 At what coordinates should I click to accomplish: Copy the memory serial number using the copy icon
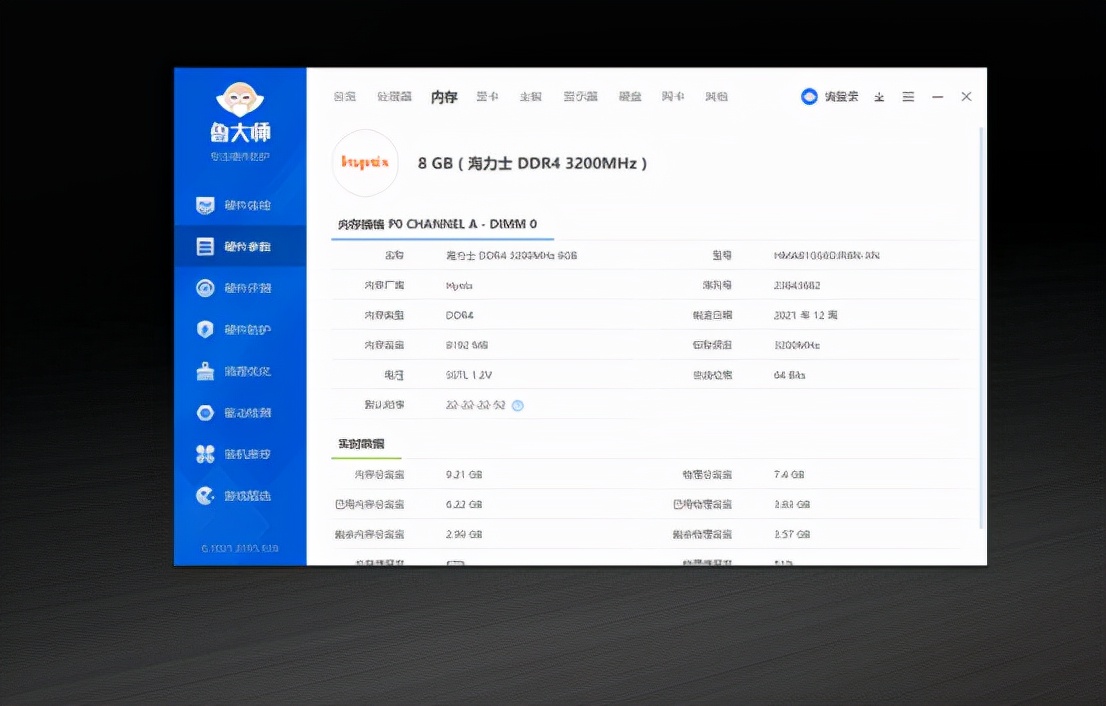click(x=517, y=406)
